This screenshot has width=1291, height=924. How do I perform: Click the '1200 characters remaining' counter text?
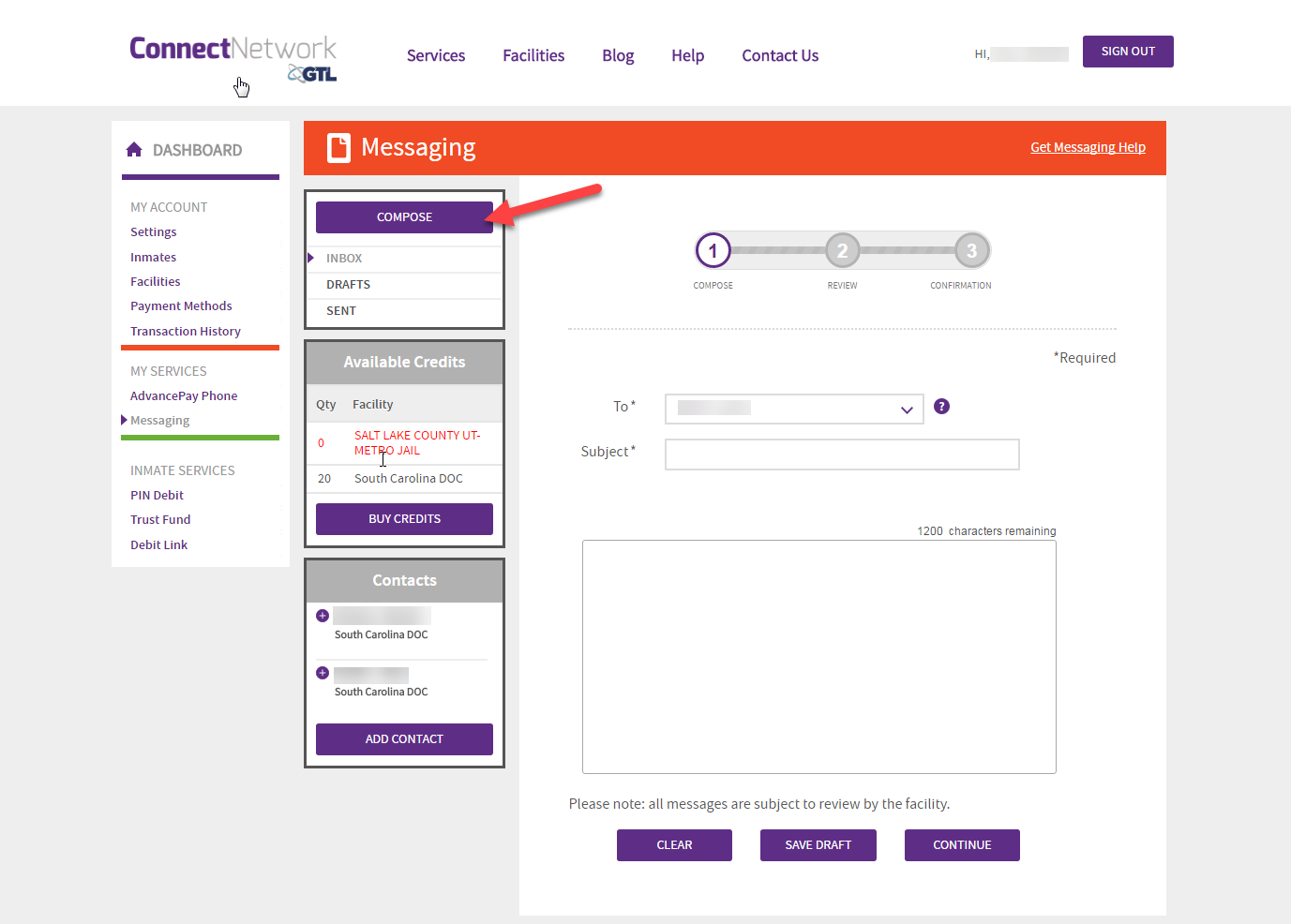pyautogui.click(x=986, y=531)
